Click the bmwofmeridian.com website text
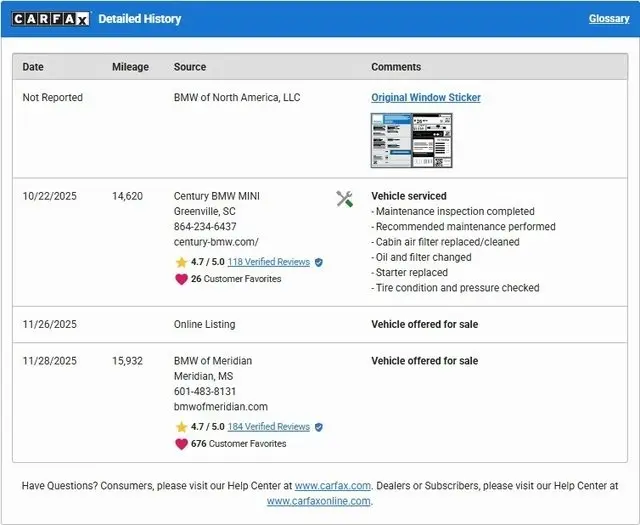 coord(220,407)
